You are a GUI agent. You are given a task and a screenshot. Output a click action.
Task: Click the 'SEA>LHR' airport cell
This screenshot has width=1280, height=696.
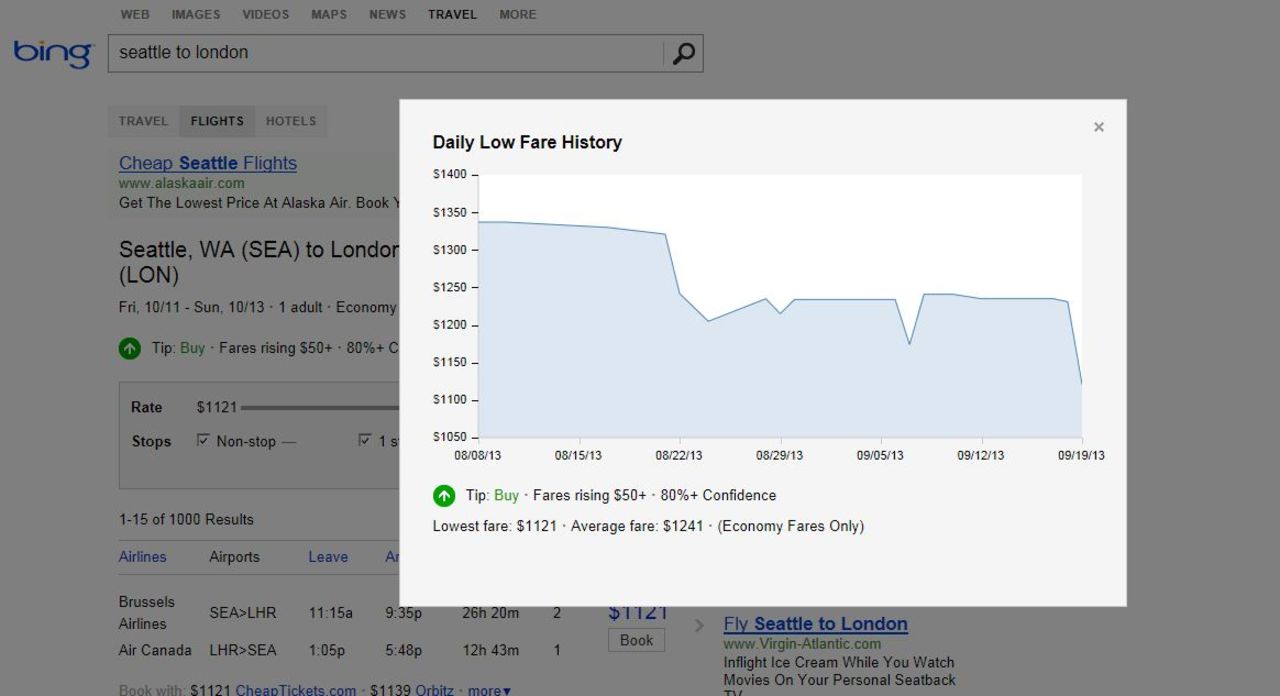pos(243,612)
